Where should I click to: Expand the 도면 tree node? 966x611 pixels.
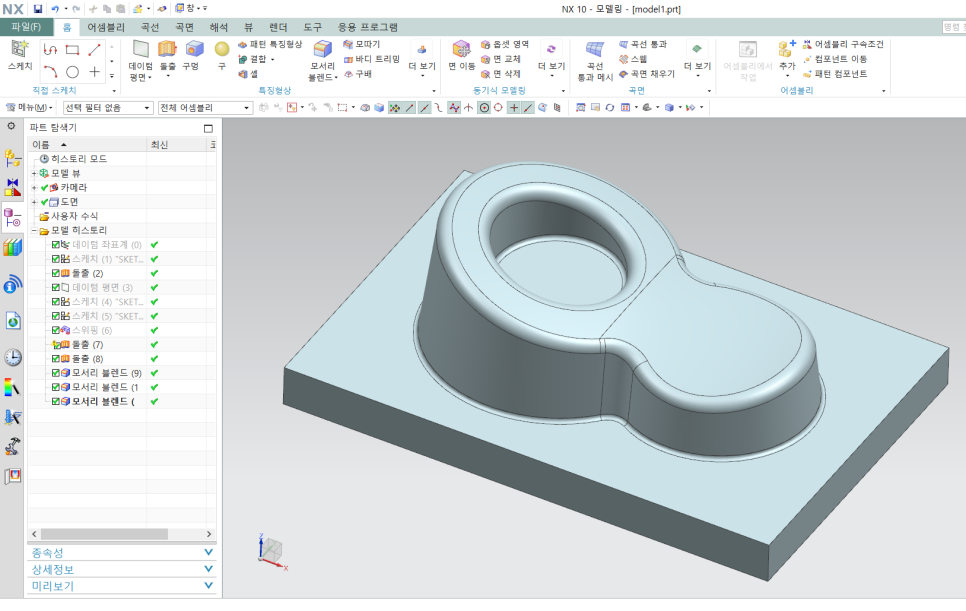(x=34, y=202)
